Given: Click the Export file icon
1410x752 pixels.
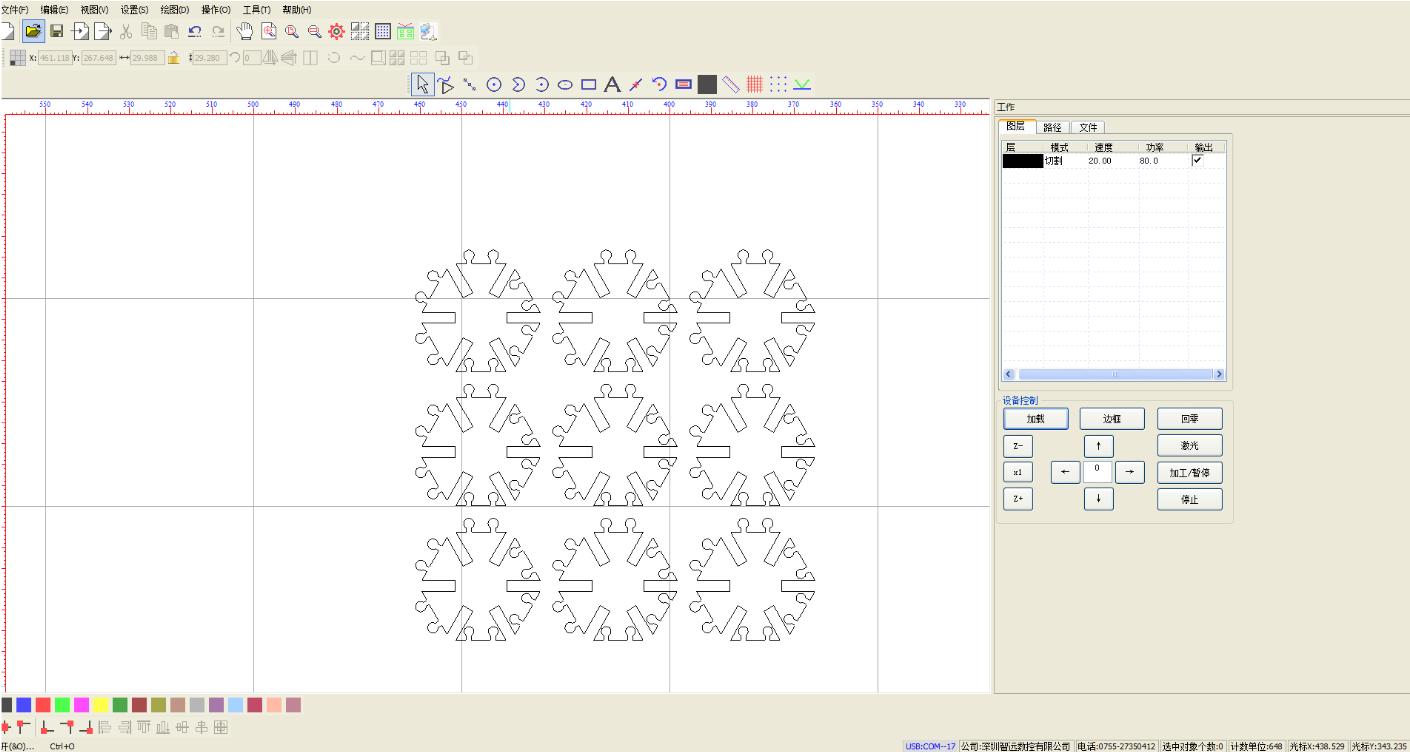Looking at the screenshot, I should pos(102,31).
